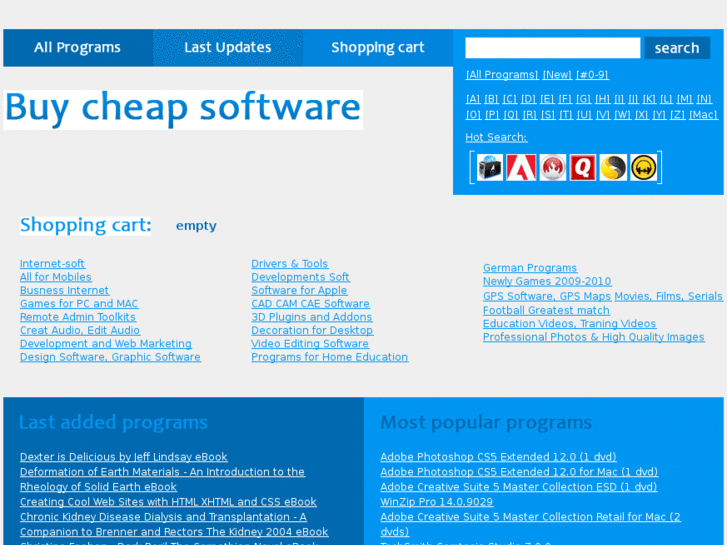The width and height of the screenshot is (727, 545).
Task: Focus the search text field
Action: click(x=553, y=48)
